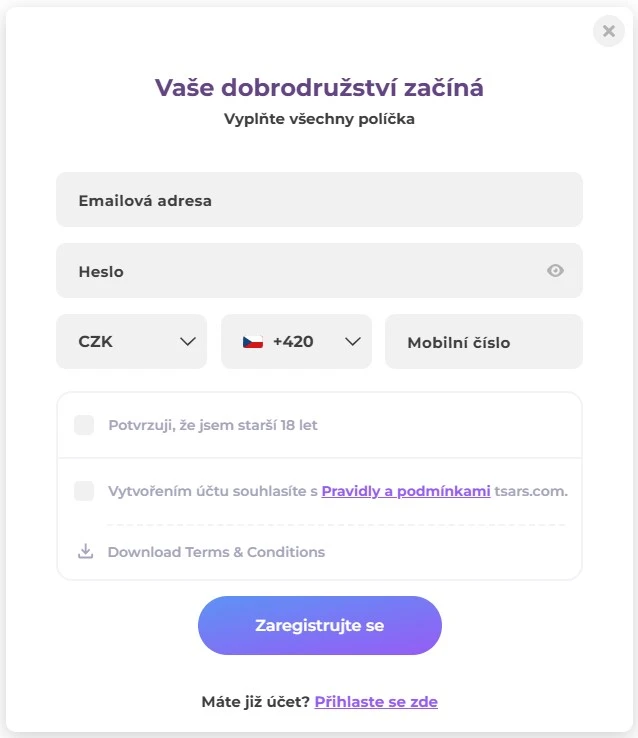The width and height of the screenshot is (638, 738).
Task: Expand the +420 country code chevron
Action: 352,342
